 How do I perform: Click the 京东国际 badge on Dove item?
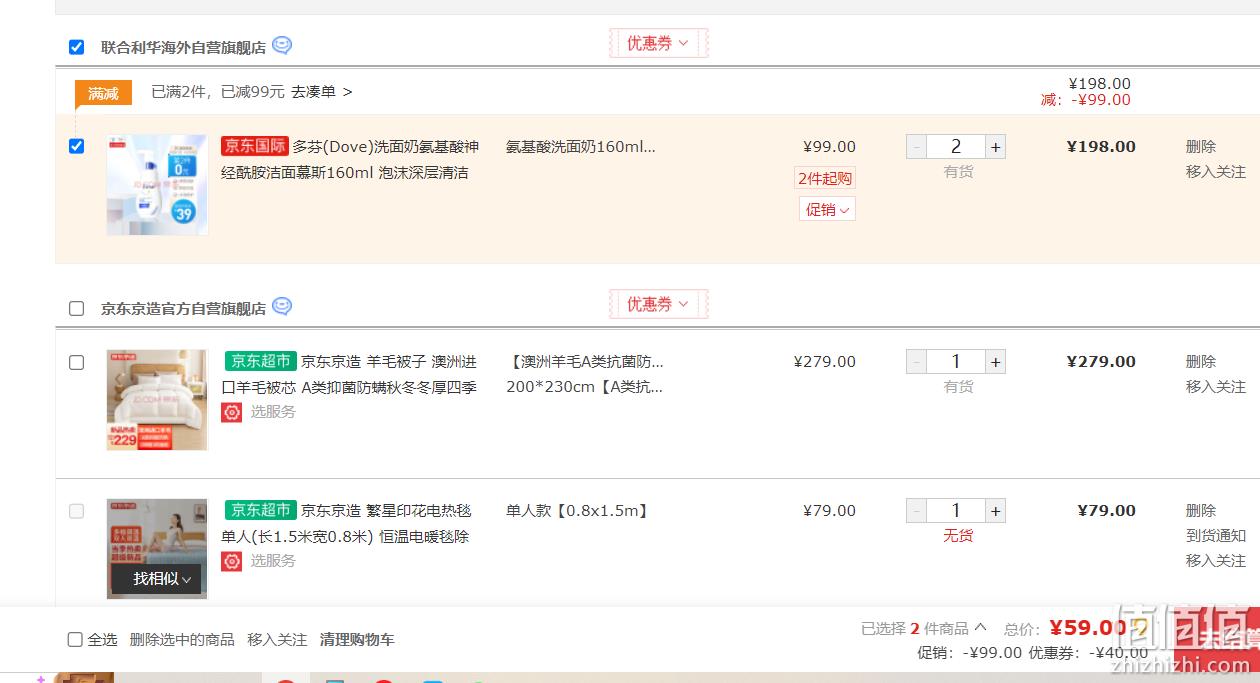point(255,146)
